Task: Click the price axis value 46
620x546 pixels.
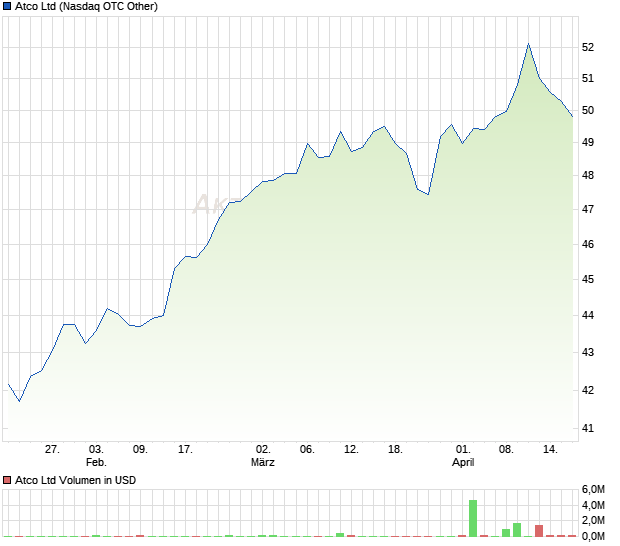Action: point(588,244)
